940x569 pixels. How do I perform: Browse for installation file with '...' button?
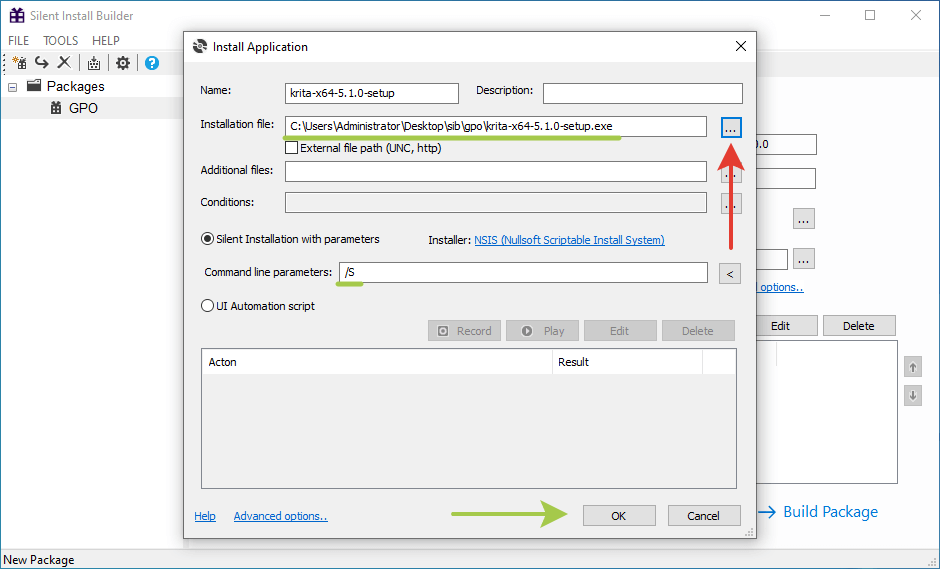[731, 128]
